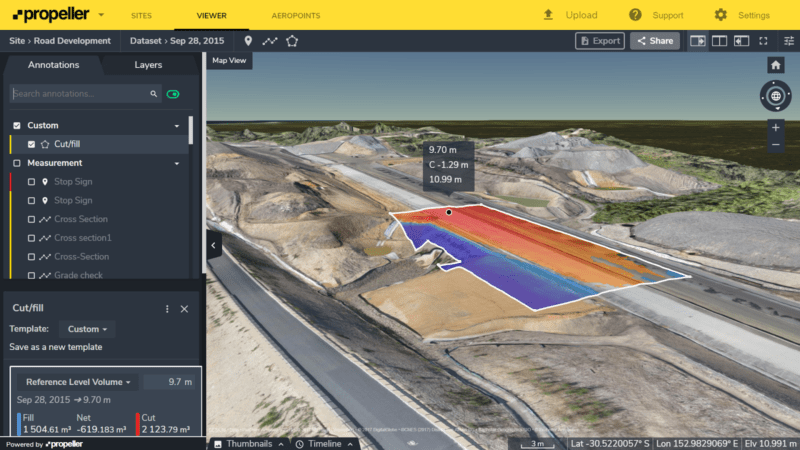The image size is (800, 450).
Task: Click the first Stop Sign pin icon
Action: 45,182
